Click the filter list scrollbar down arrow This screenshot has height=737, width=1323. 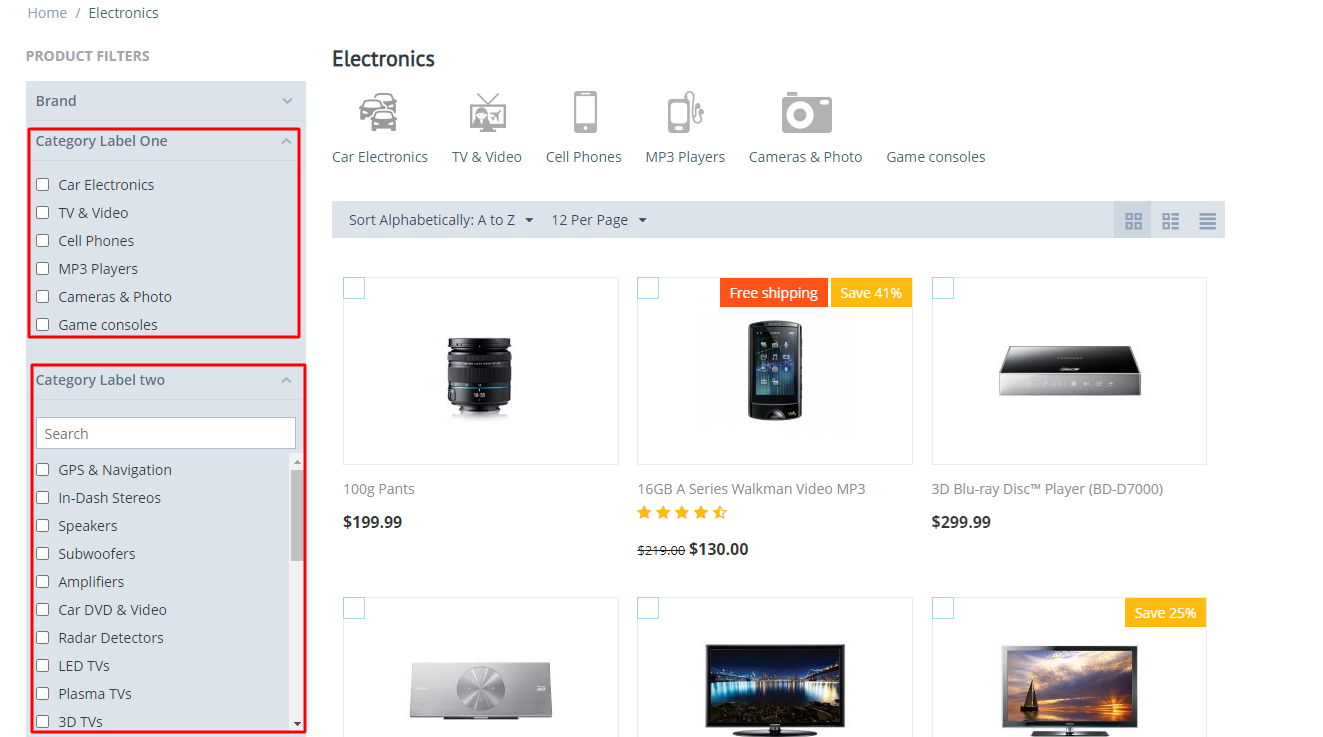tap(297, 723)
